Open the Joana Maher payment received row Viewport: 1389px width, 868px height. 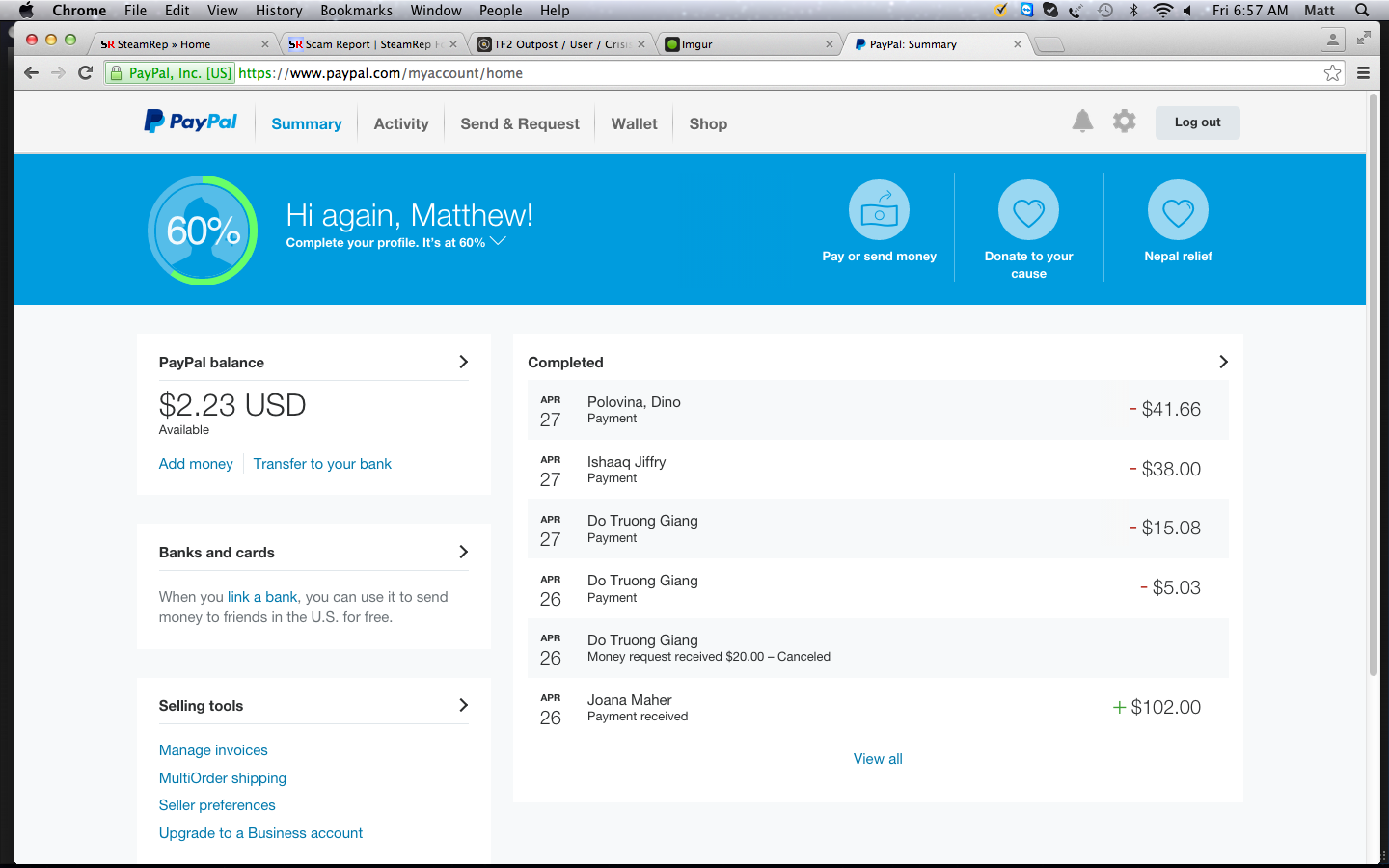point(877,707)
